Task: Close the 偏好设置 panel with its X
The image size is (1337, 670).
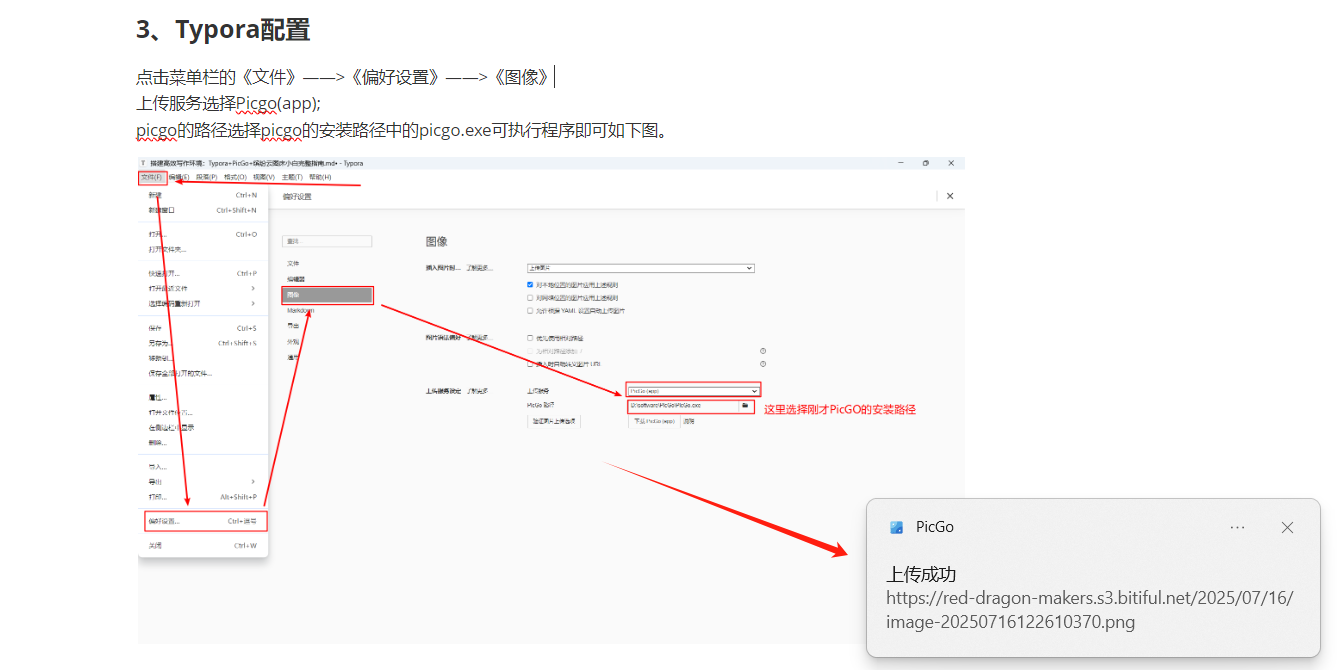Action: [949, 196]
